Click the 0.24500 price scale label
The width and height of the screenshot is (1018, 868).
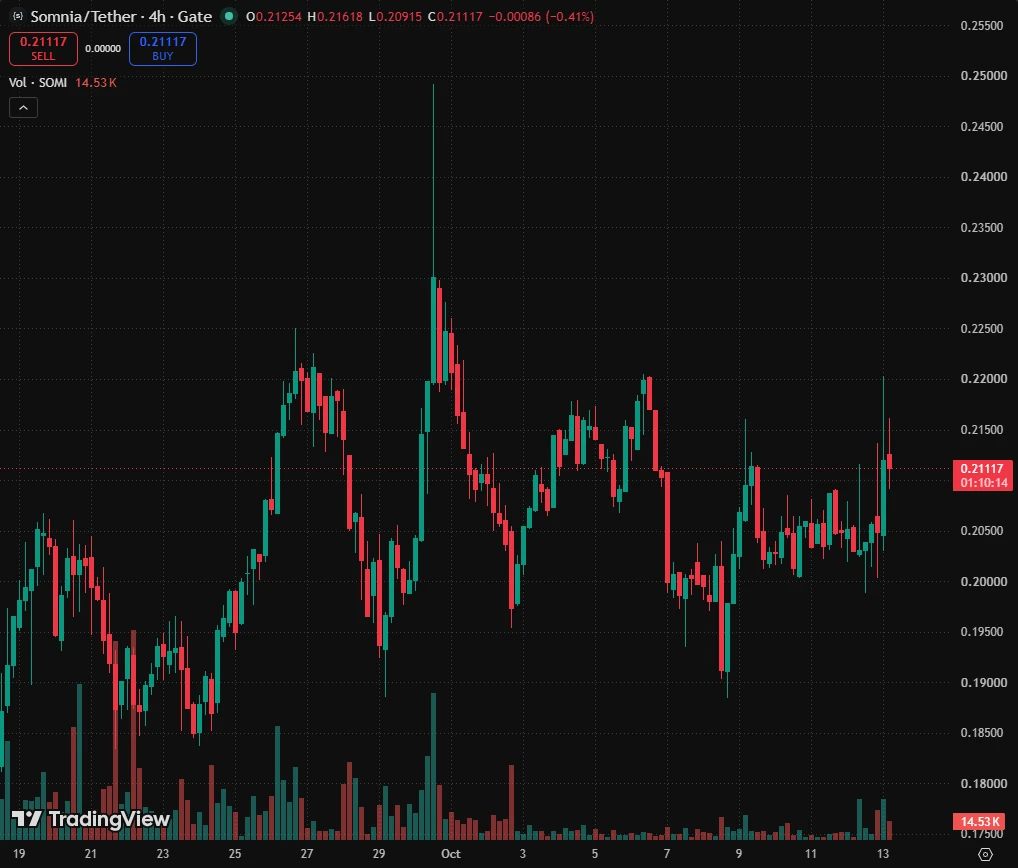[x=982, y=127]
